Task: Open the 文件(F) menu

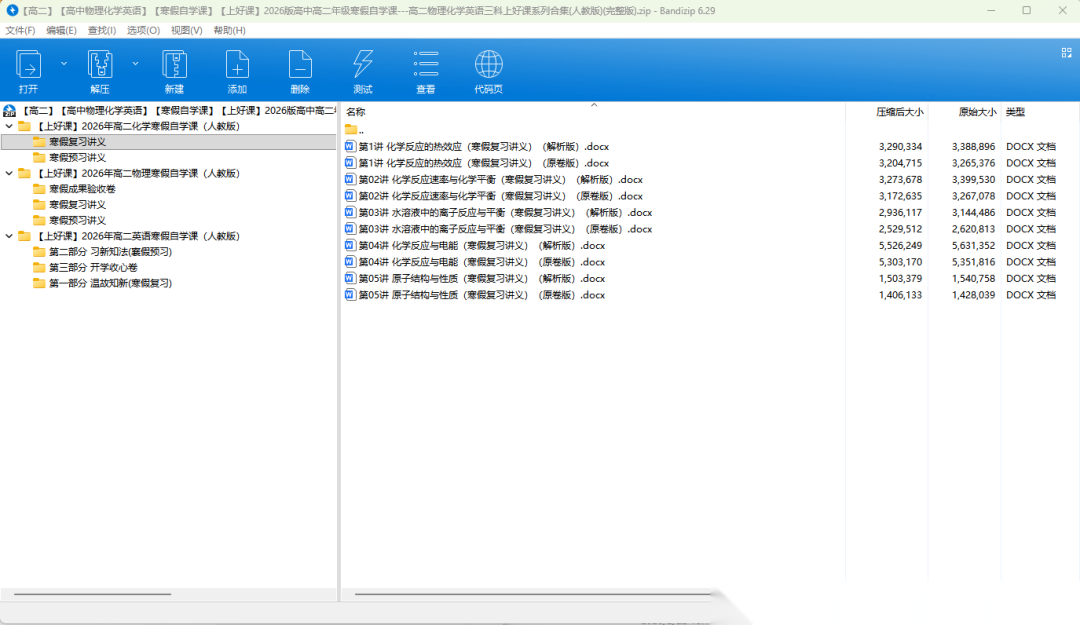Action: [x=20, y=30]
